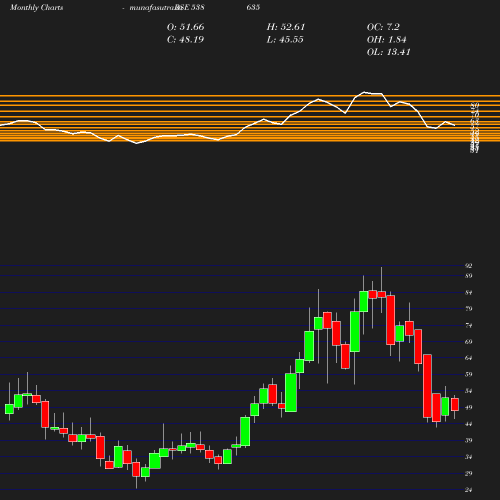Image resolution: width=500 pixels, height=500 pixels.
Task: Click the most recent red candlestick
Action: click(455, 404)
